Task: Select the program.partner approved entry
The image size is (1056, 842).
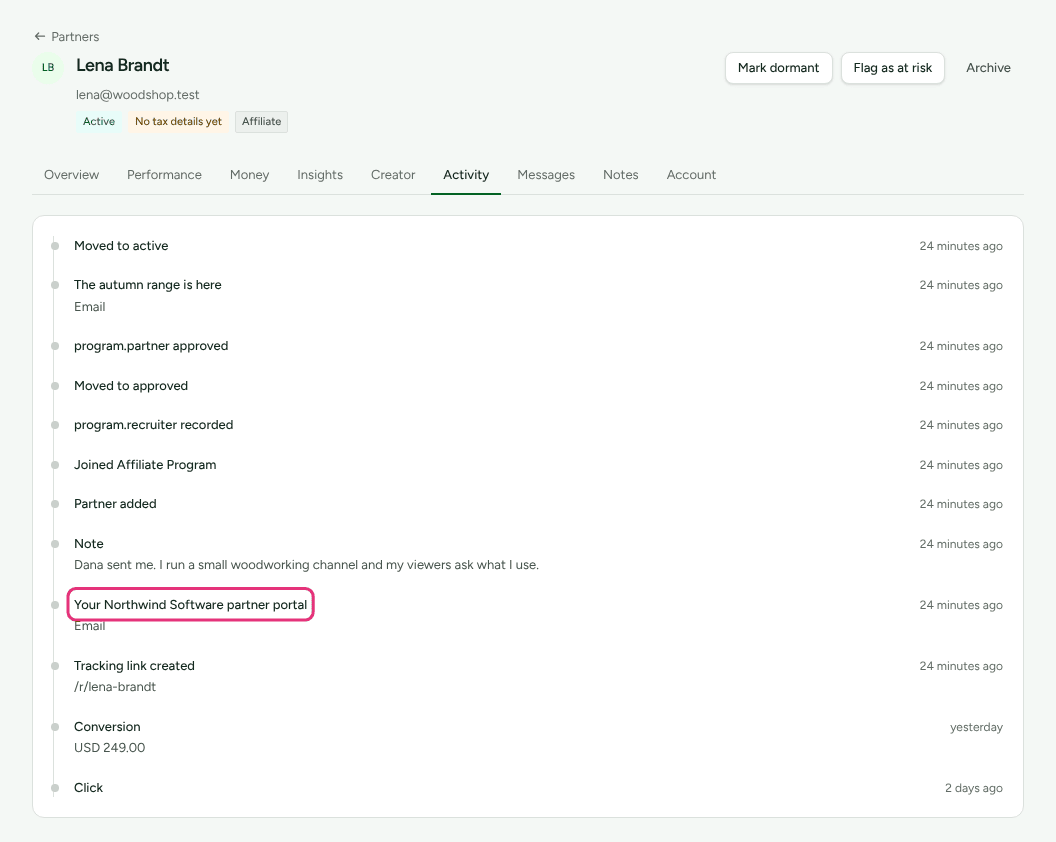Action: (151, 346)
